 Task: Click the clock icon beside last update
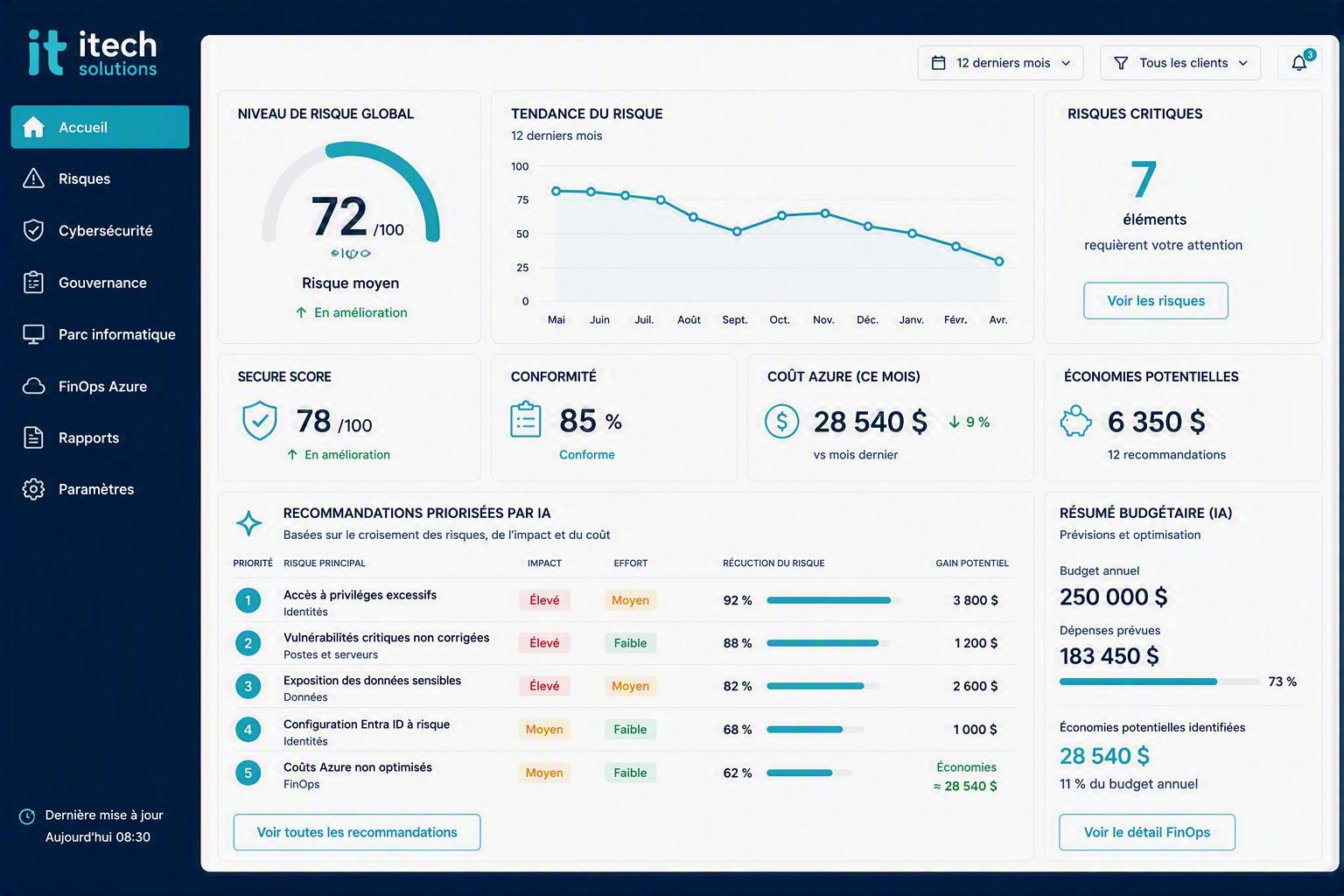tap(27, 816)
